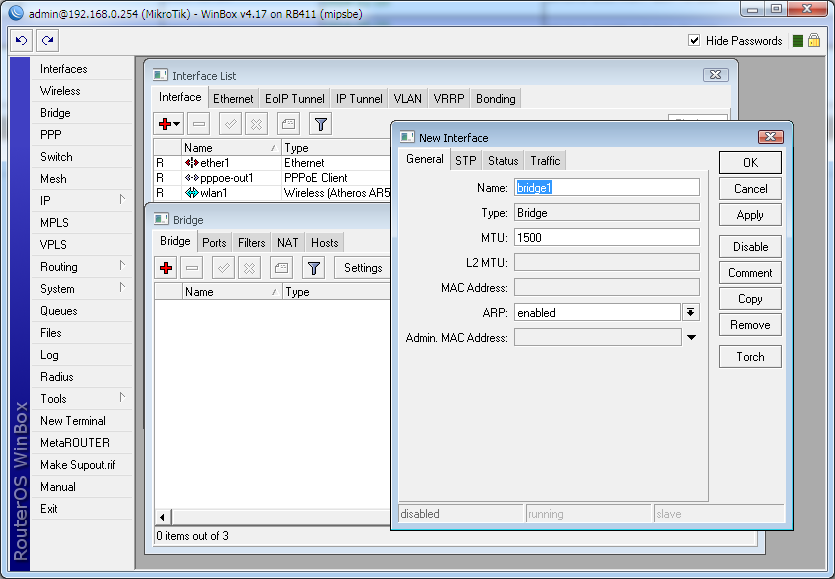Open the Filters tab in Bridge window

tap(251, 243)
